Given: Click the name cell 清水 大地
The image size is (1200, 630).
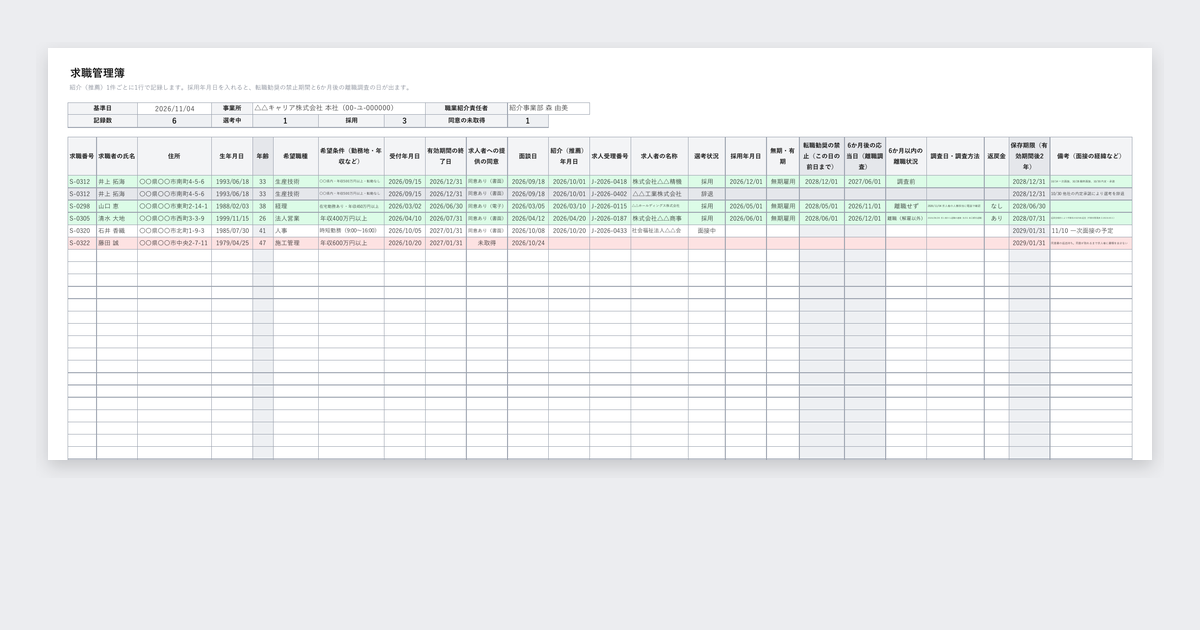Looking at the screenshot, I should pos(117,218).
